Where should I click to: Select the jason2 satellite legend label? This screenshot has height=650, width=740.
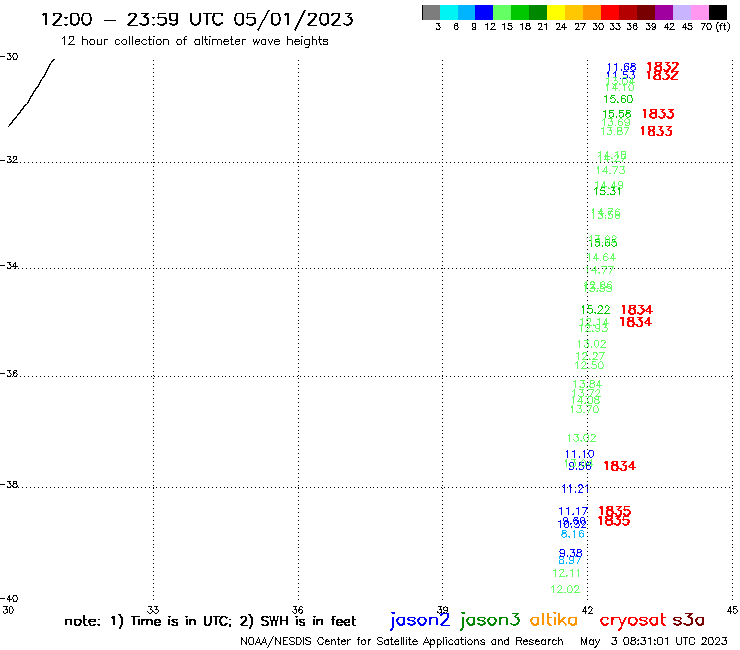[420, 620]
